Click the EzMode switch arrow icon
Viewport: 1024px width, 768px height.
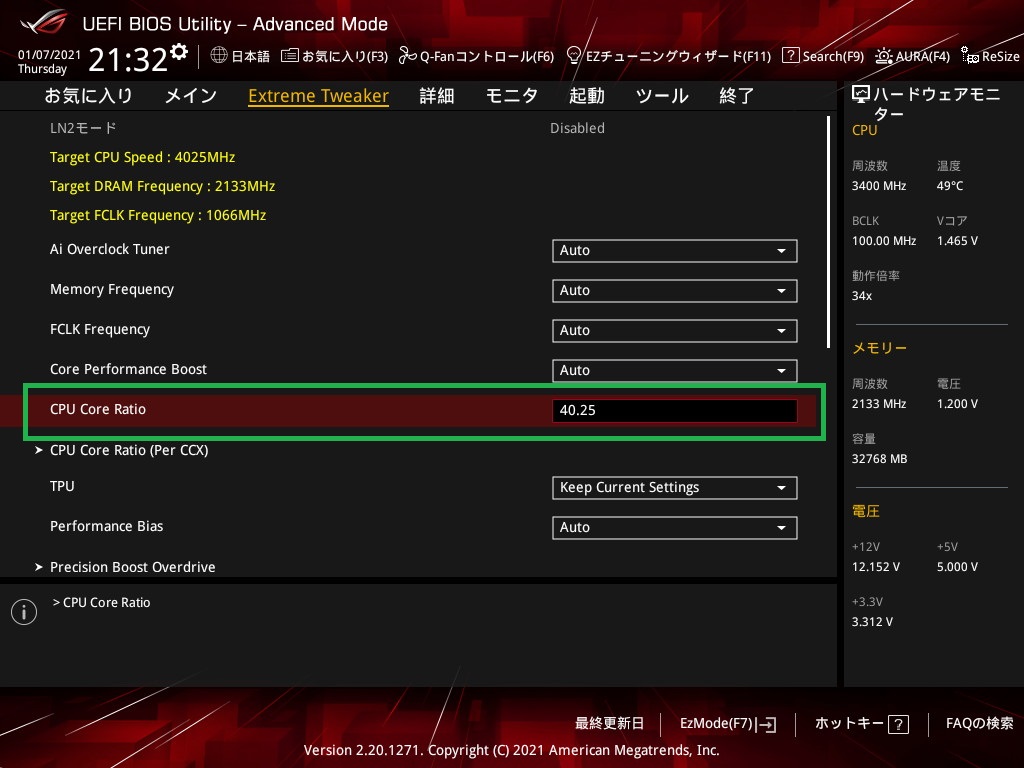point(767,724)
